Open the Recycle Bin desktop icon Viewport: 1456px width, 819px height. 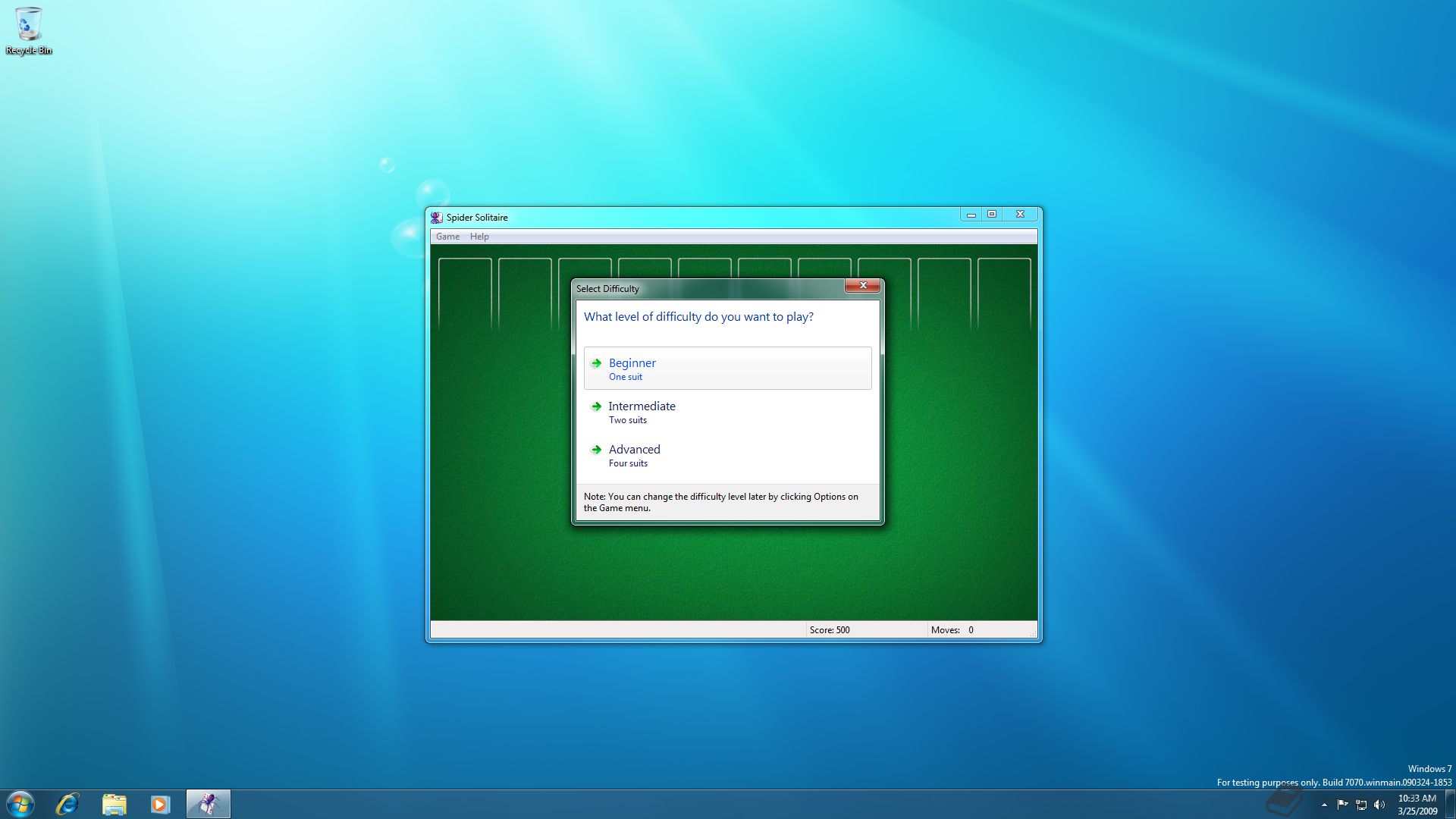29,31
